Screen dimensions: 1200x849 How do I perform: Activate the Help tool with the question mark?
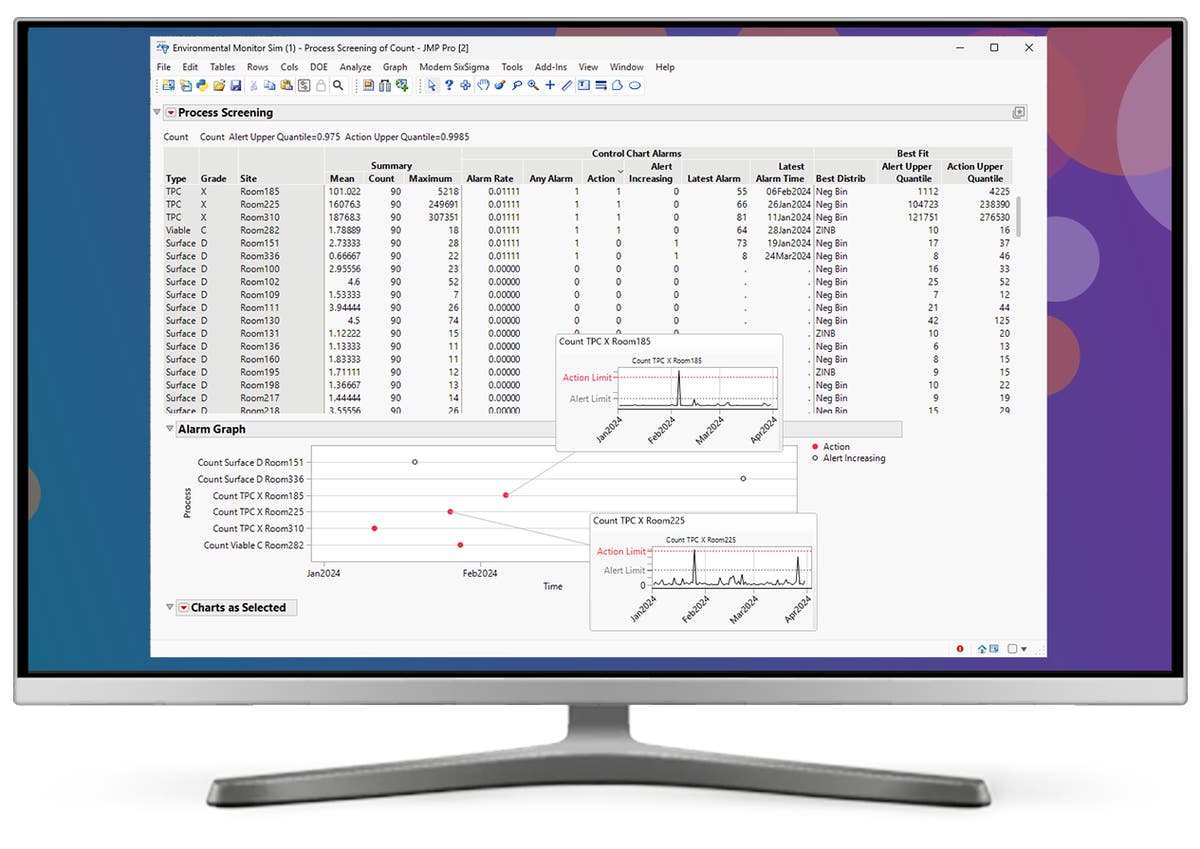click(450, 86)
